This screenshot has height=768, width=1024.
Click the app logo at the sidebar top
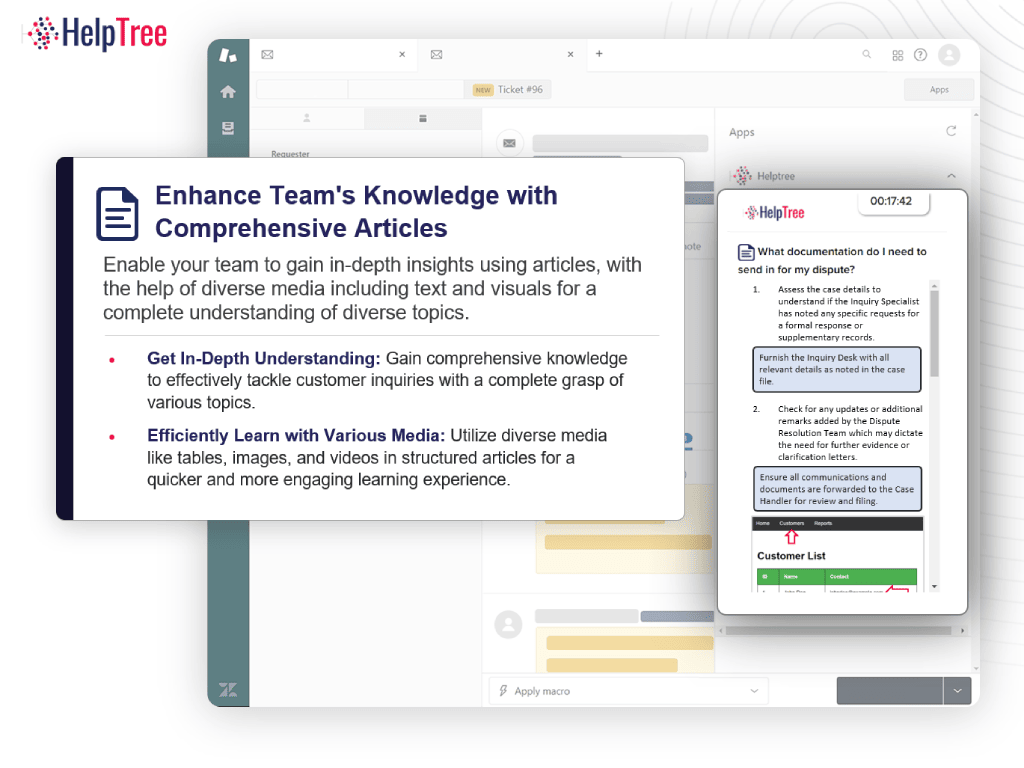click(x=228, y=57)
